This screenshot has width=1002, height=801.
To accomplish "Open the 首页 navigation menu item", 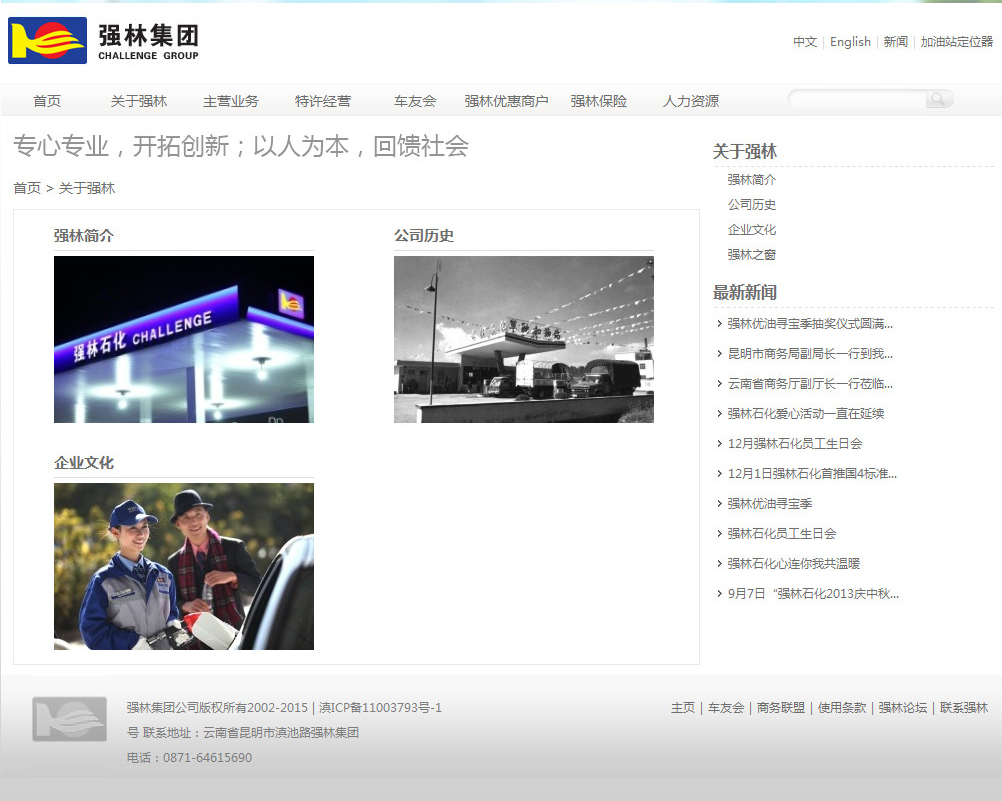I will pyautogui.click(x=47, y=101).
